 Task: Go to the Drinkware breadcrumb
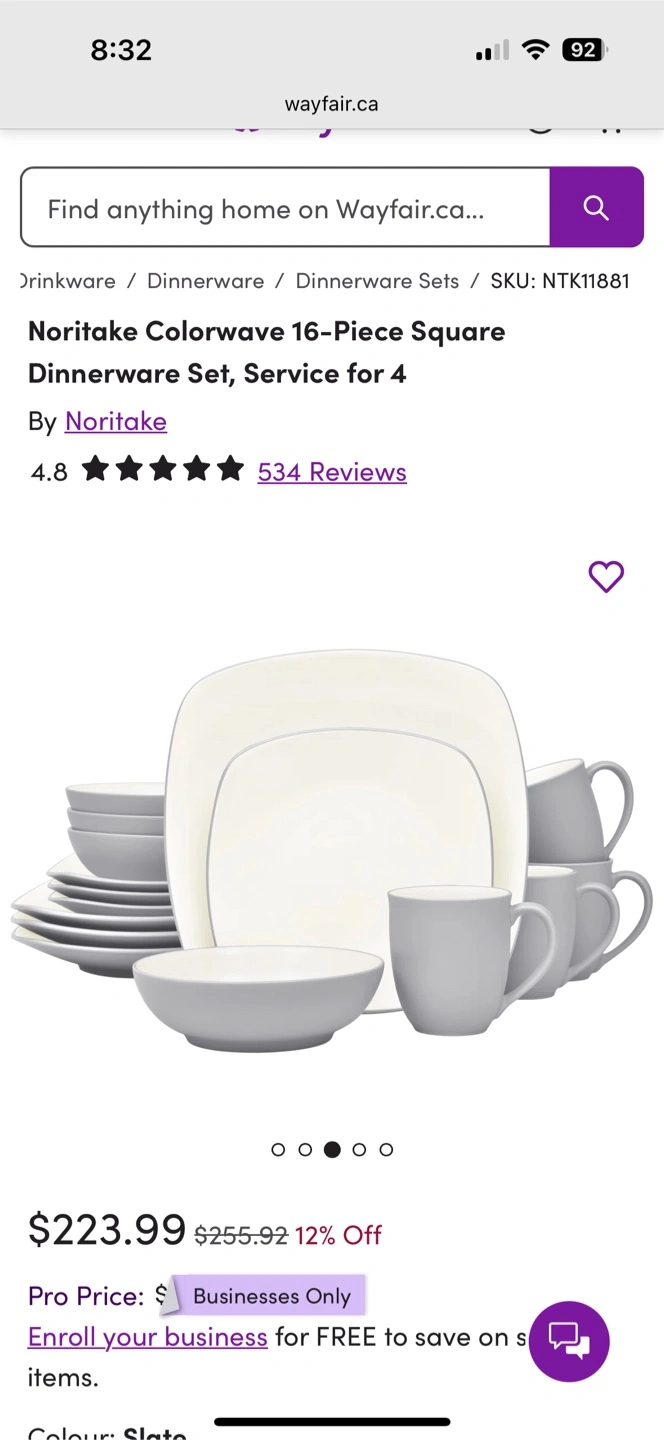68,281
